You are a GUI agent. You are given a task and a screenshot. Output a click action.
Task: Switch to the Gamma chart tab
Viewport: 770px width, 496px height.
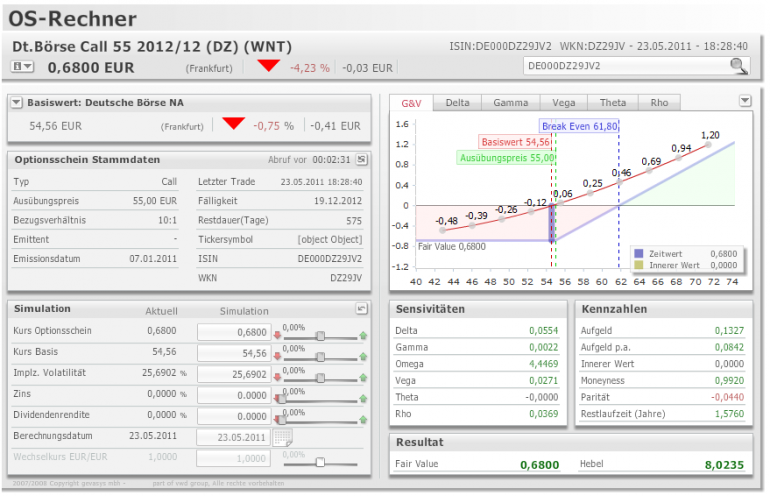point(511,103)
